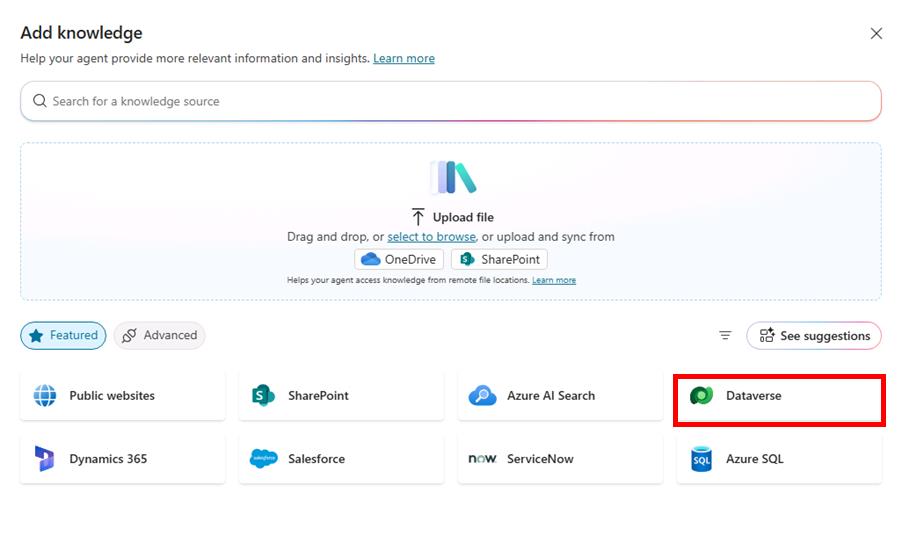The height and width of the screenshot is (536, 902).
Task: Select the Public websites globe icon
Action: click(45, 396)
